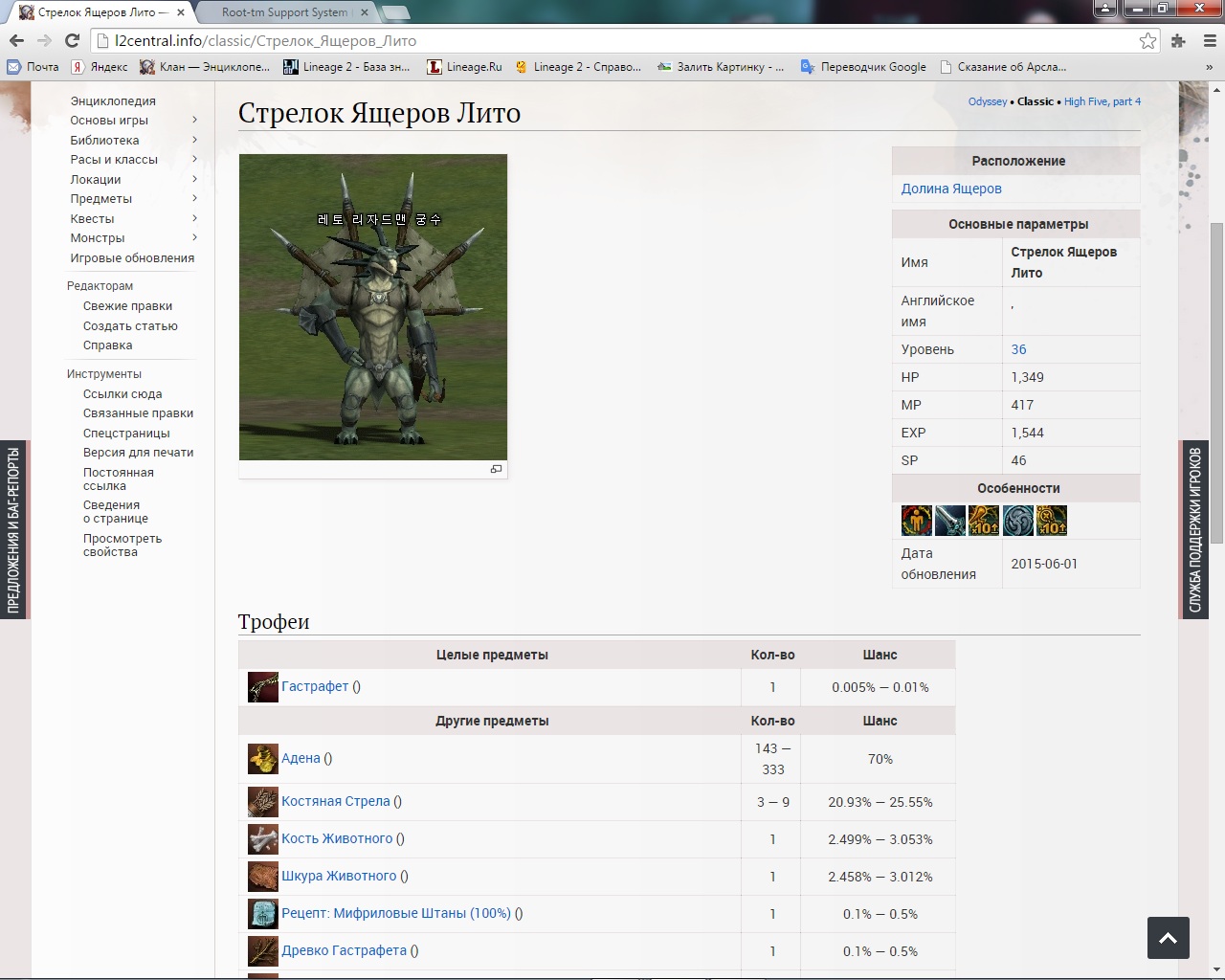Open the Клан — Энциклопедия bookmark

205,67
